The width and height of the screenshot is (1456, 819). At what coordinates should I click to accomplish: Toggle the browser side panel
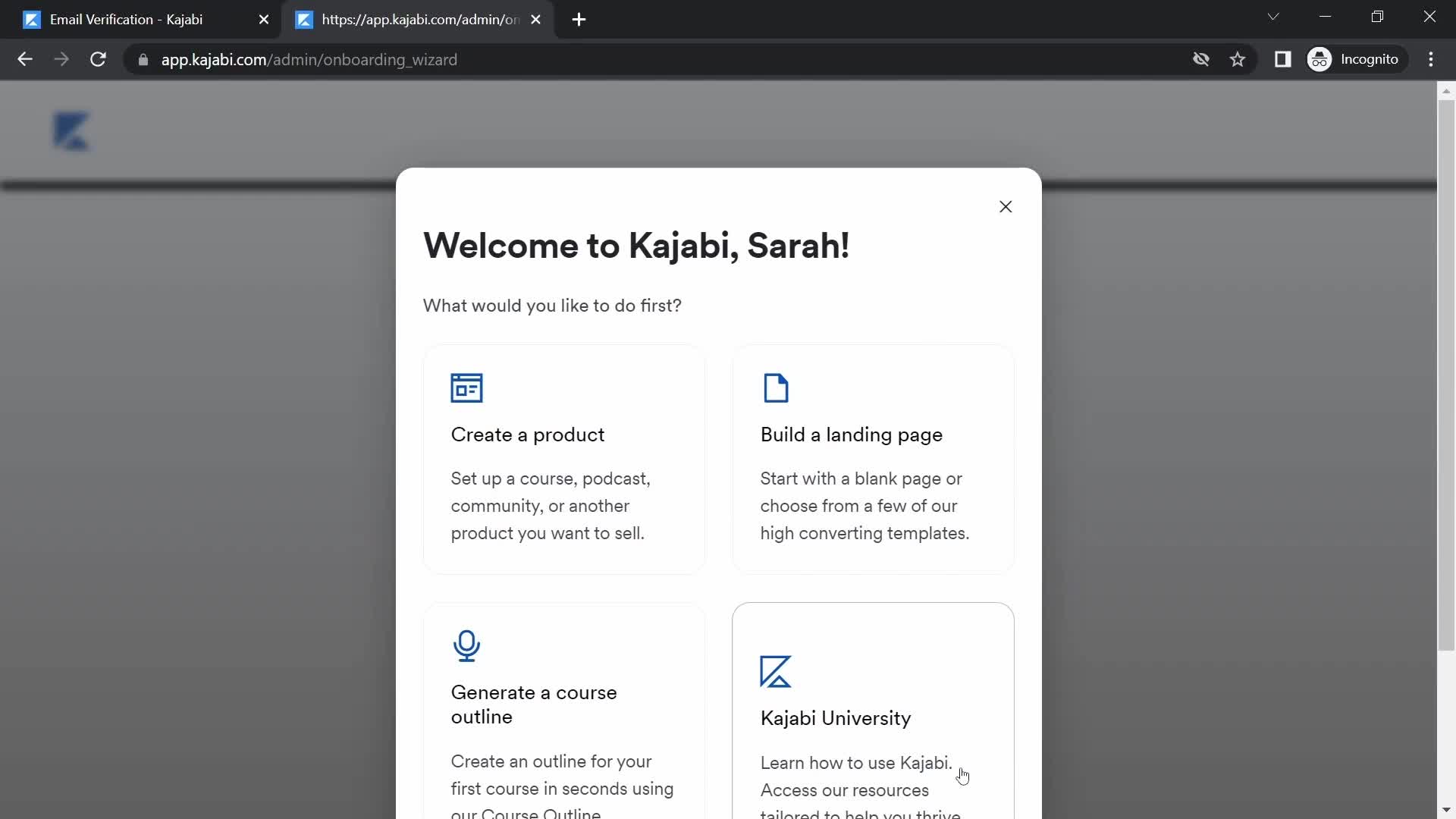point(1282,59)
